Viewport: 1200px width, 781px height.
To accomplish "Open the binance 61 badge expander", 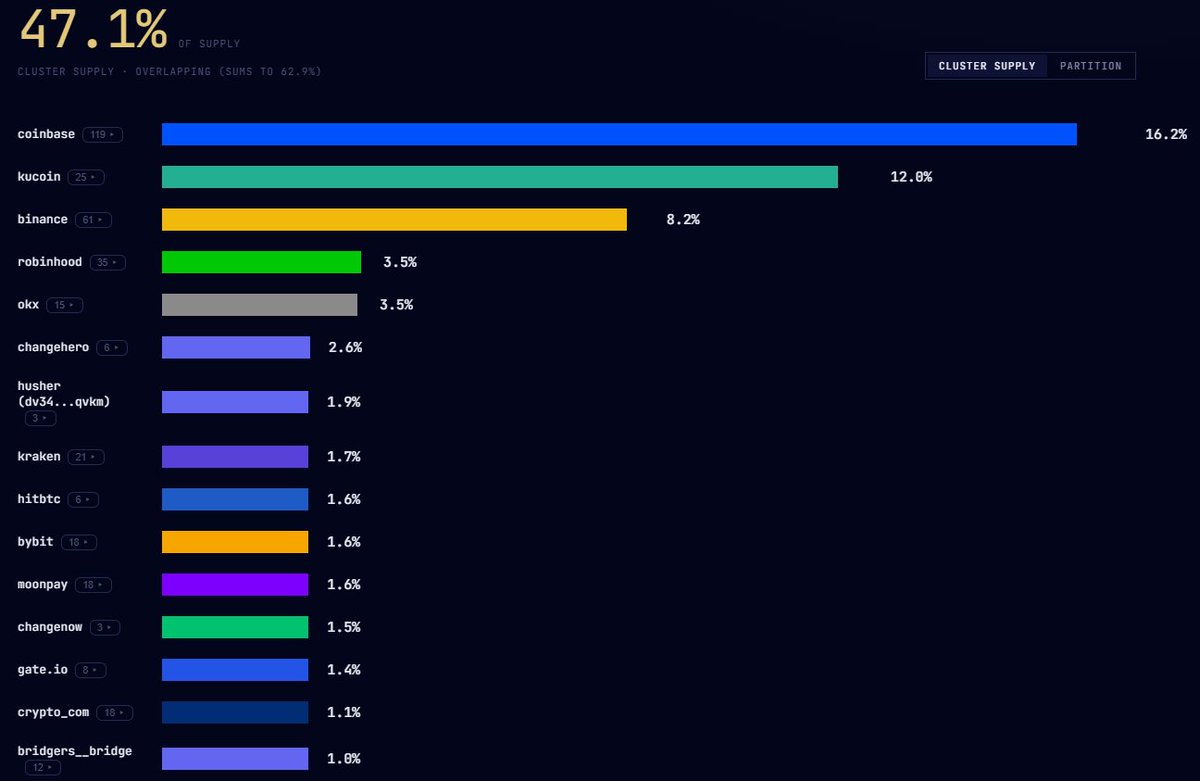I will pos(93,220).
